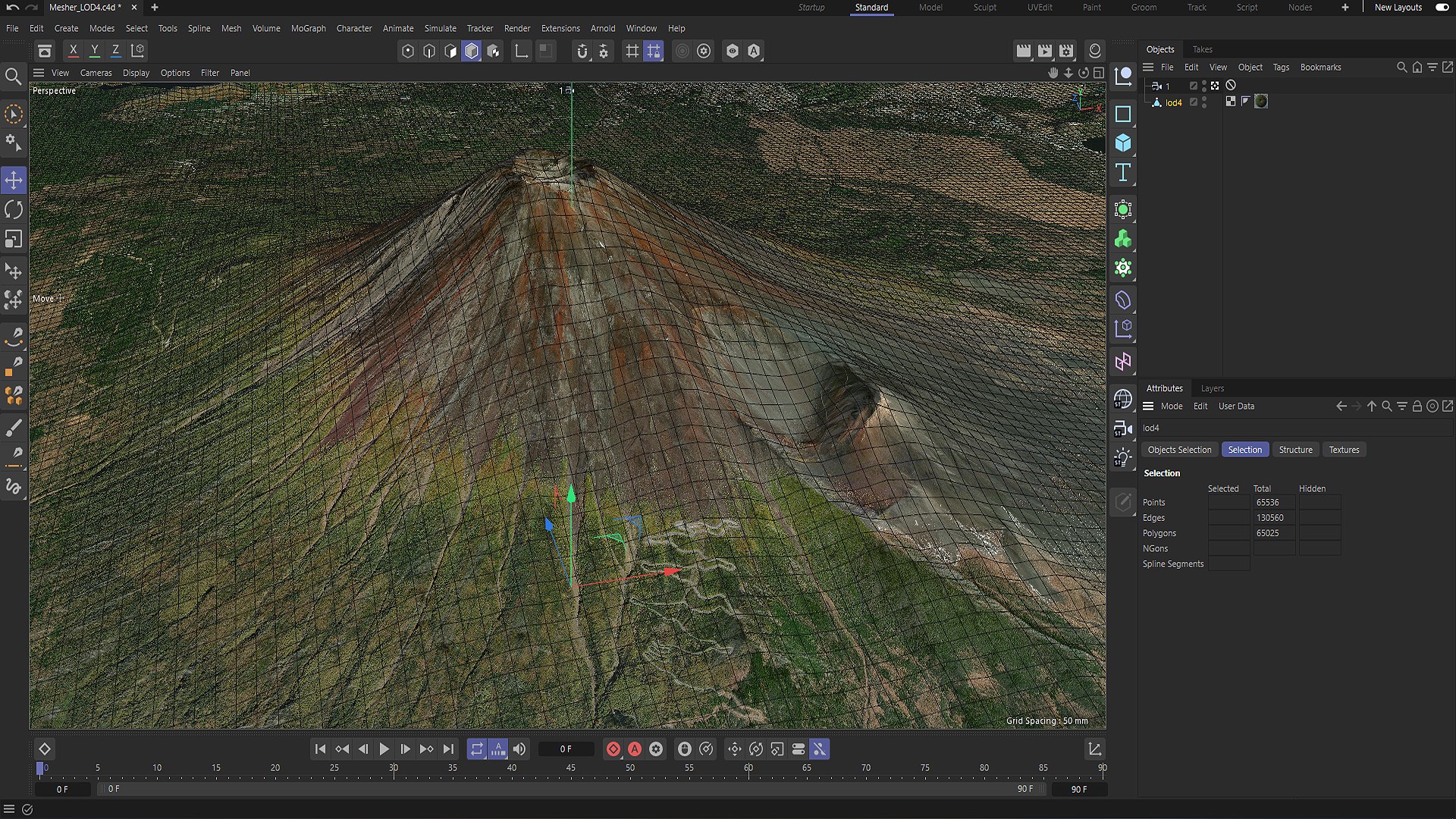Toggle loop playback mode
This screenshot has width=1456, height=819.
[x=476, y=749]
